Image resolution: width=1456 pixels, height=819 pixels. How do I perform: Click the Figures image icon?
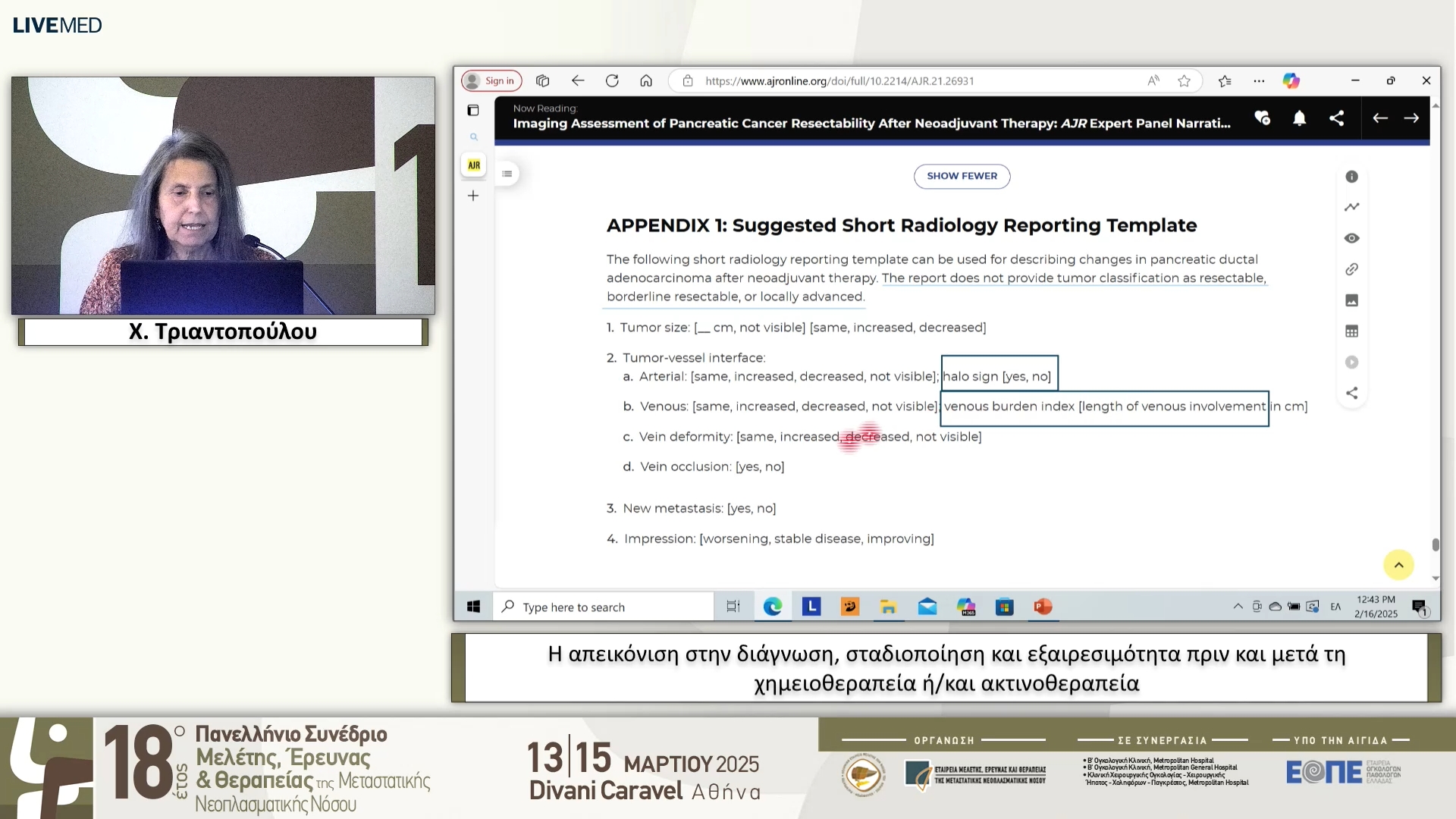coord(1351,300)
